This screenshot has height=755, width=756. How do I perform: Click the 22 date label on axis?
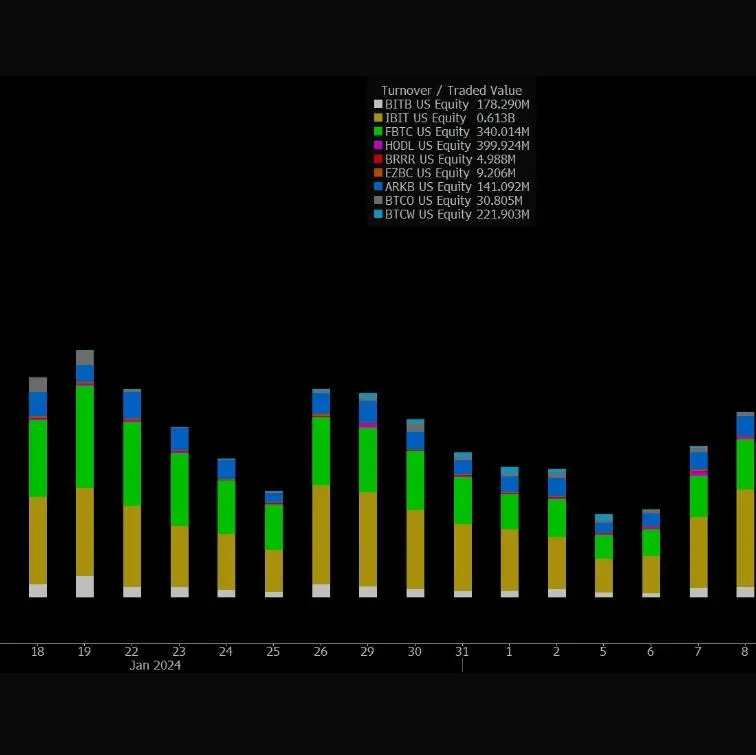pyautogui.click(x=132, y=652)
